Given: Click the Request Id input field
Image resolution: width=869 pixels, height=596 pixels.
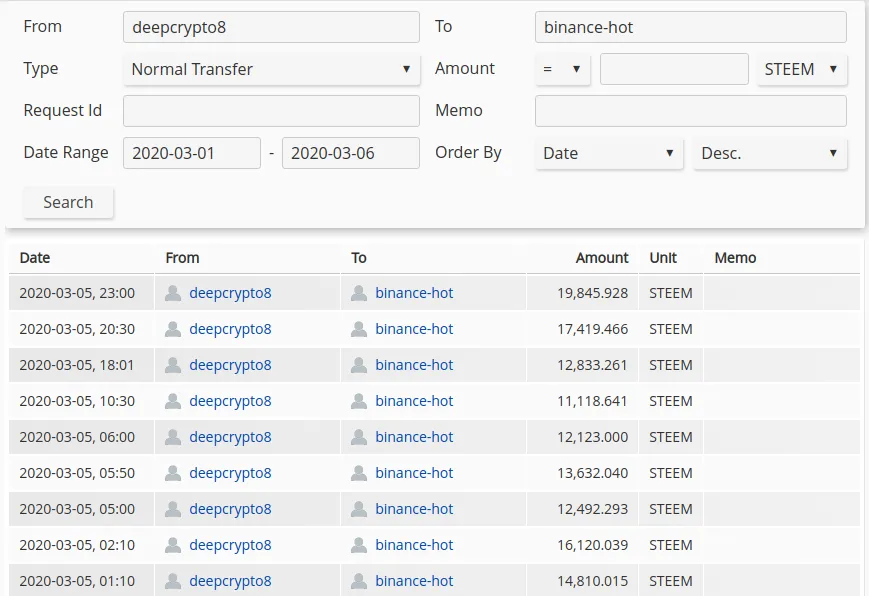Looking at the screenshot, I should [x=271, y=111].
